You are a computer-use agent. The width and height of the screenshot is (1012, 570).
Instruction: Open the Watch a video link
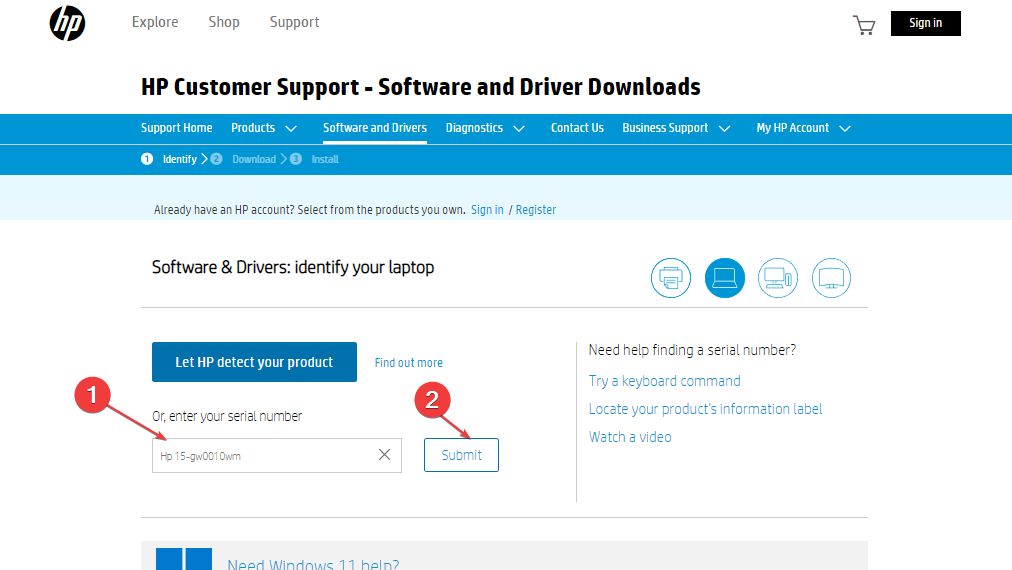[630, 437]
